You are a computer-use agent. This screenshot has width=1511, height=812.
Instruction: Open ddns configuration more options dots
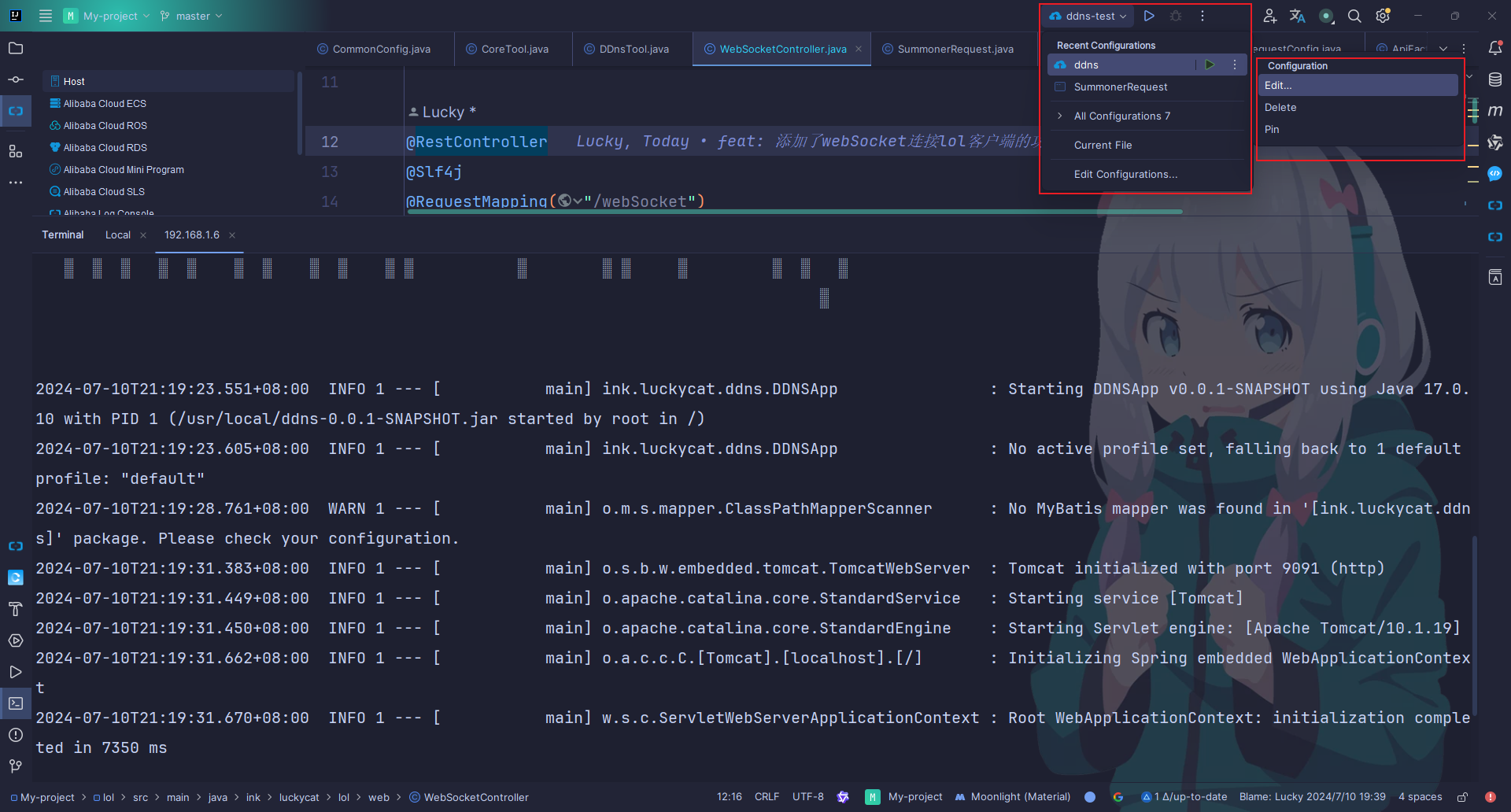point(1235,65)
